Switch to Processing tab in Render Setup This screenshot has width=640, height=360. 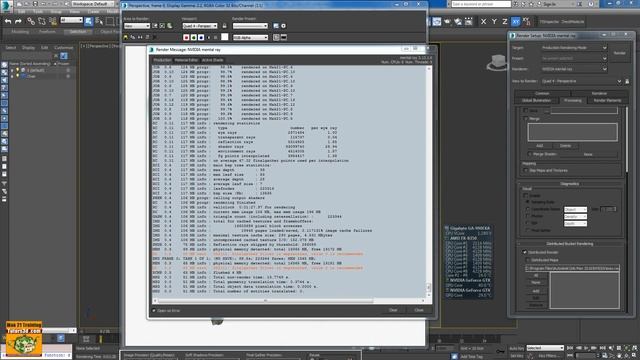point(572,100)
